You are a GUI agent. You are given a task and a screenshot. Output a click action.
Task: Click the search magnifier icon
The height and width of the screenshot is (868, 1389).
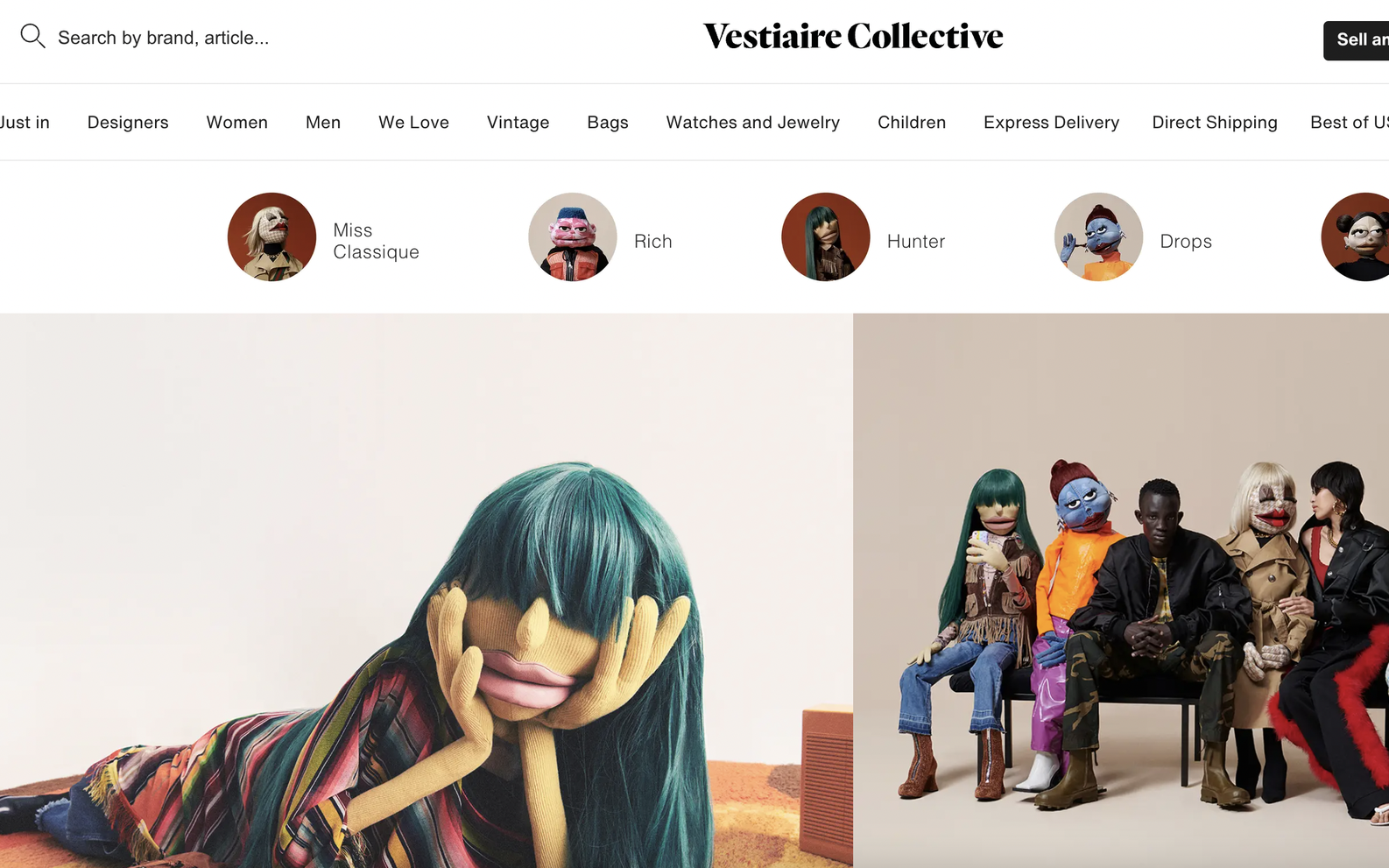click(x=32, y=37)
